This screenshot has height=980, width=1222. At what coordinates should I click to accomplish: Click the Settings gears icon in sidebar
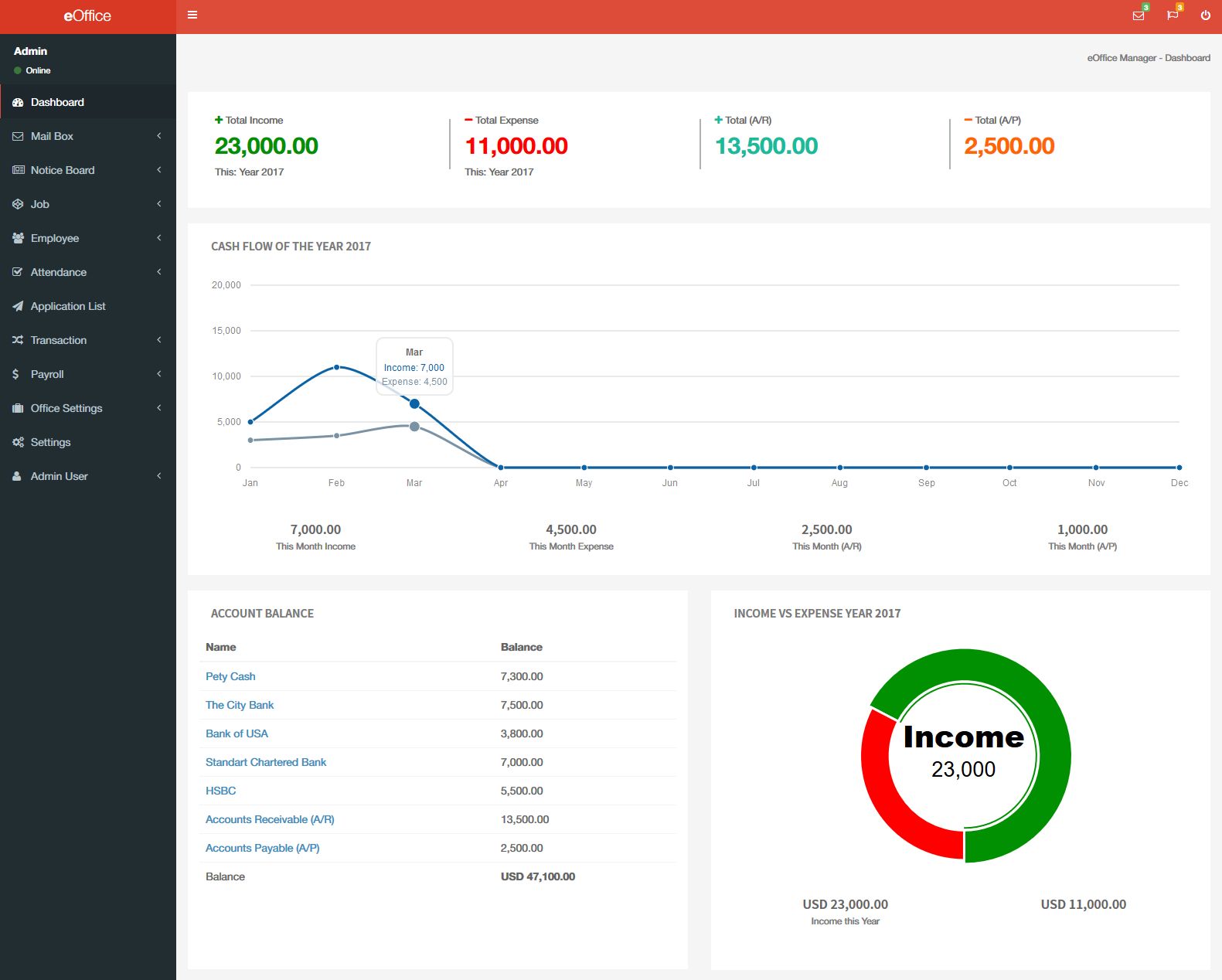18,442
